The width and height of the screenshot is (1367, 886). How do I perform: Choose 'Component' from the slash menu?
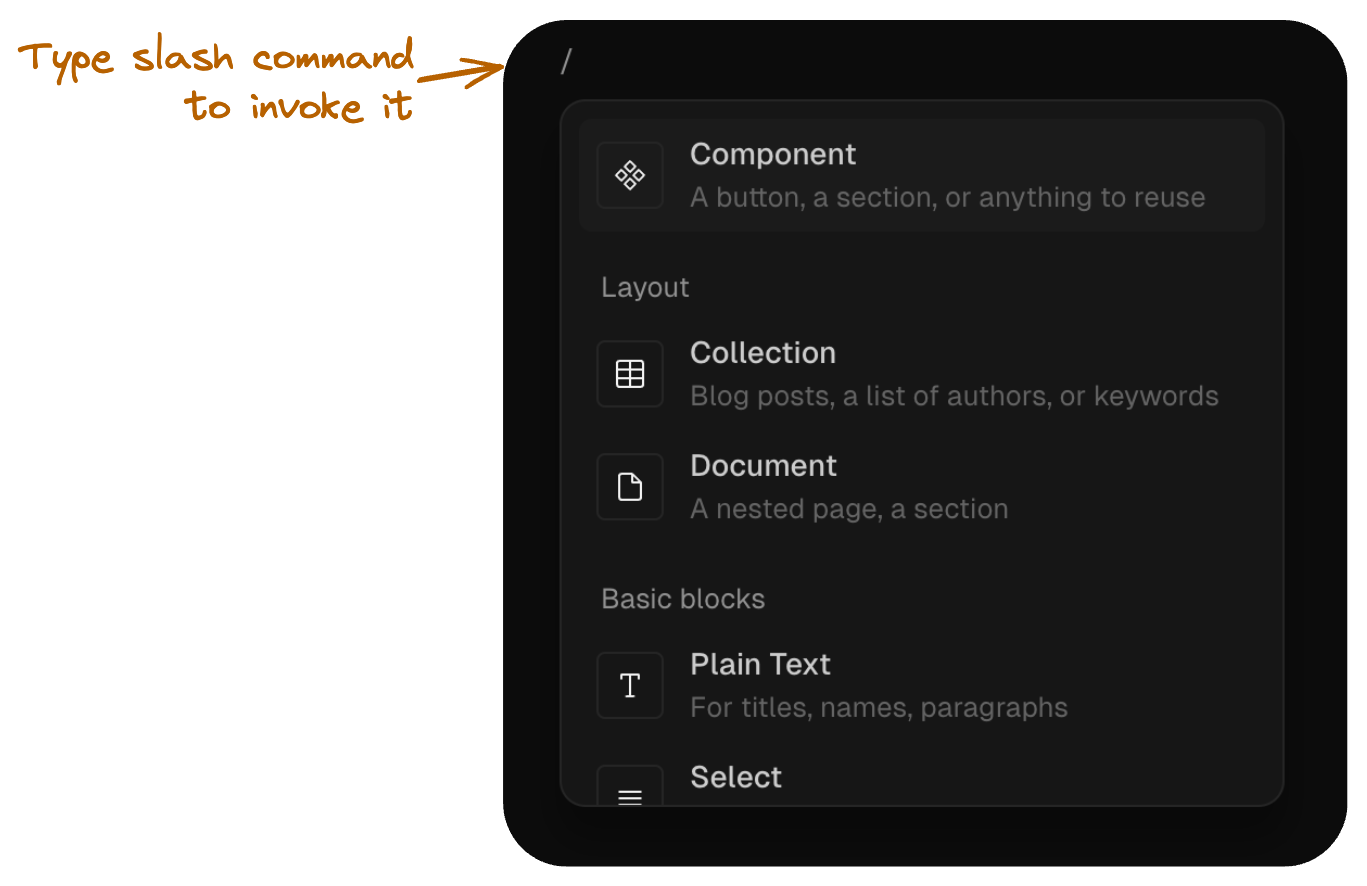point(772,155)
